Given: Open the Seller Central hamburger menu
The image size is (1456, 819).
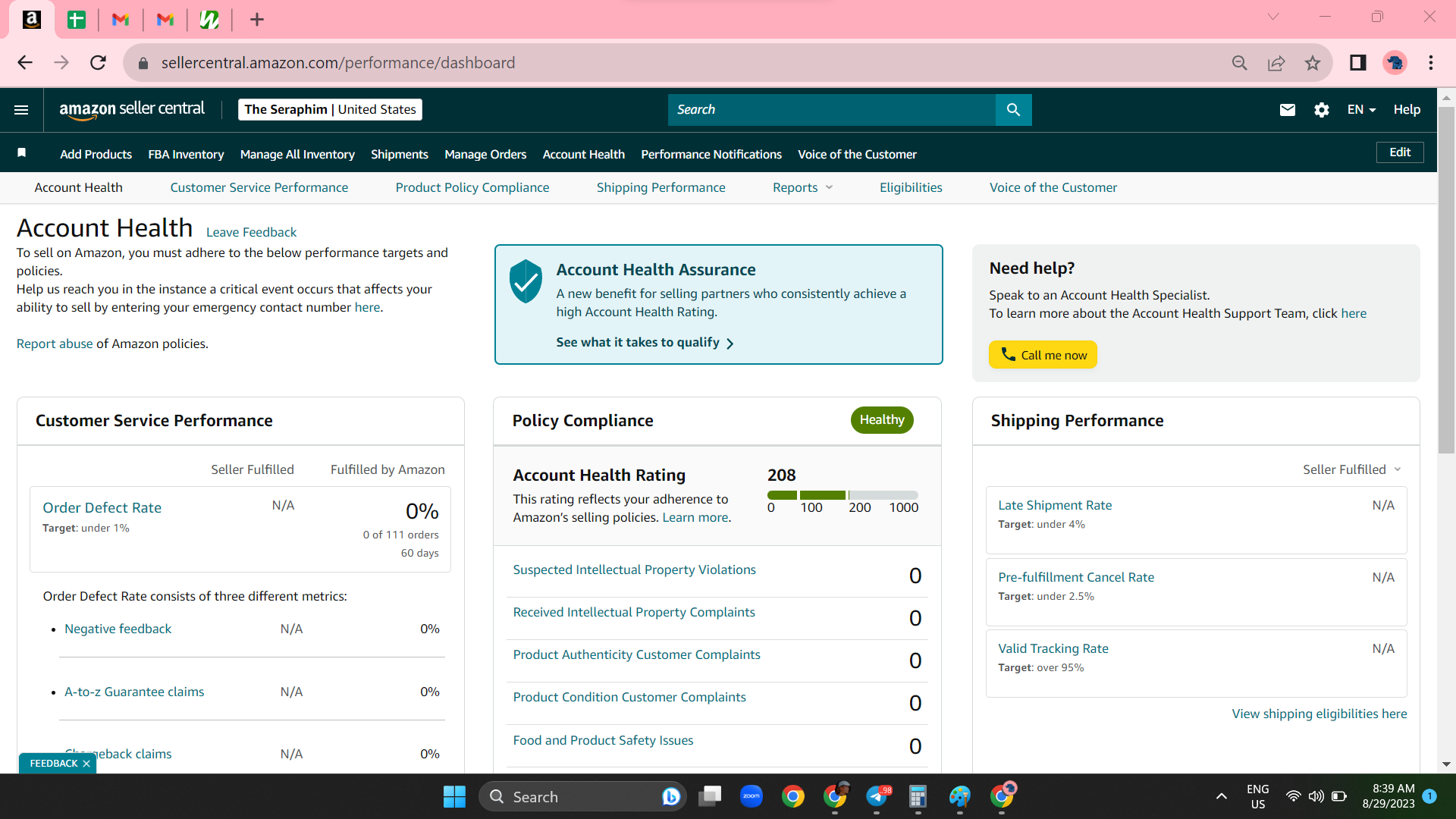Looking at the screenshot, I should 21,110.
